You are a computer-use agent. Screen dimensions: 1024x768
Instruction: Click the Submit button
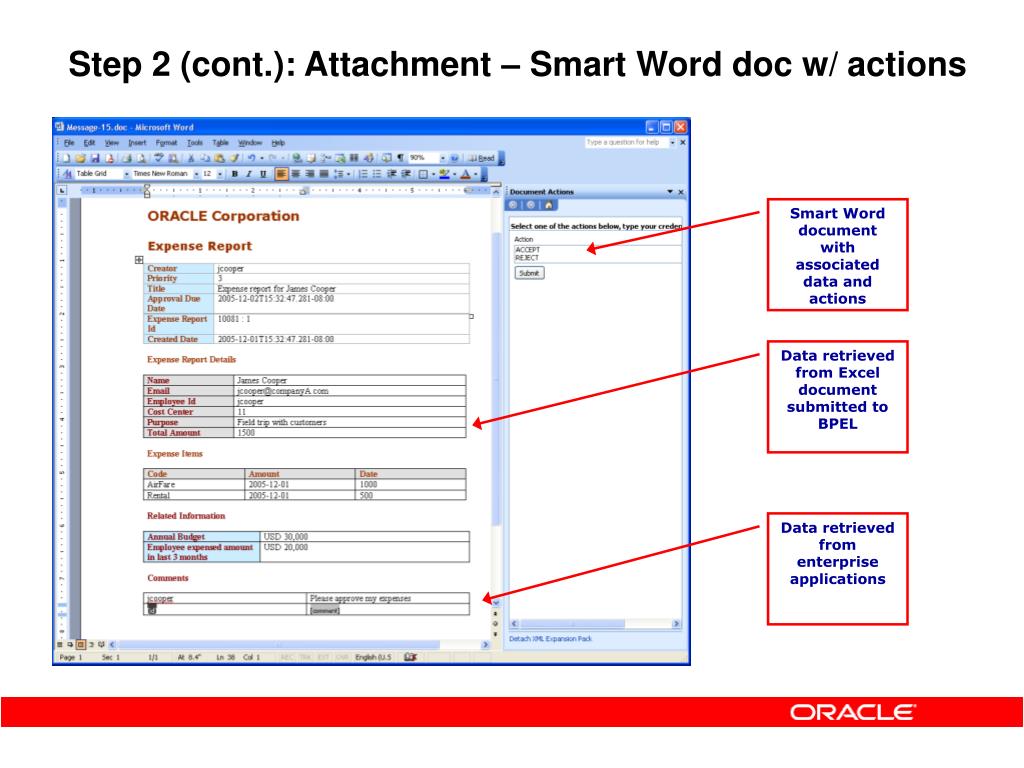[529, 273]
